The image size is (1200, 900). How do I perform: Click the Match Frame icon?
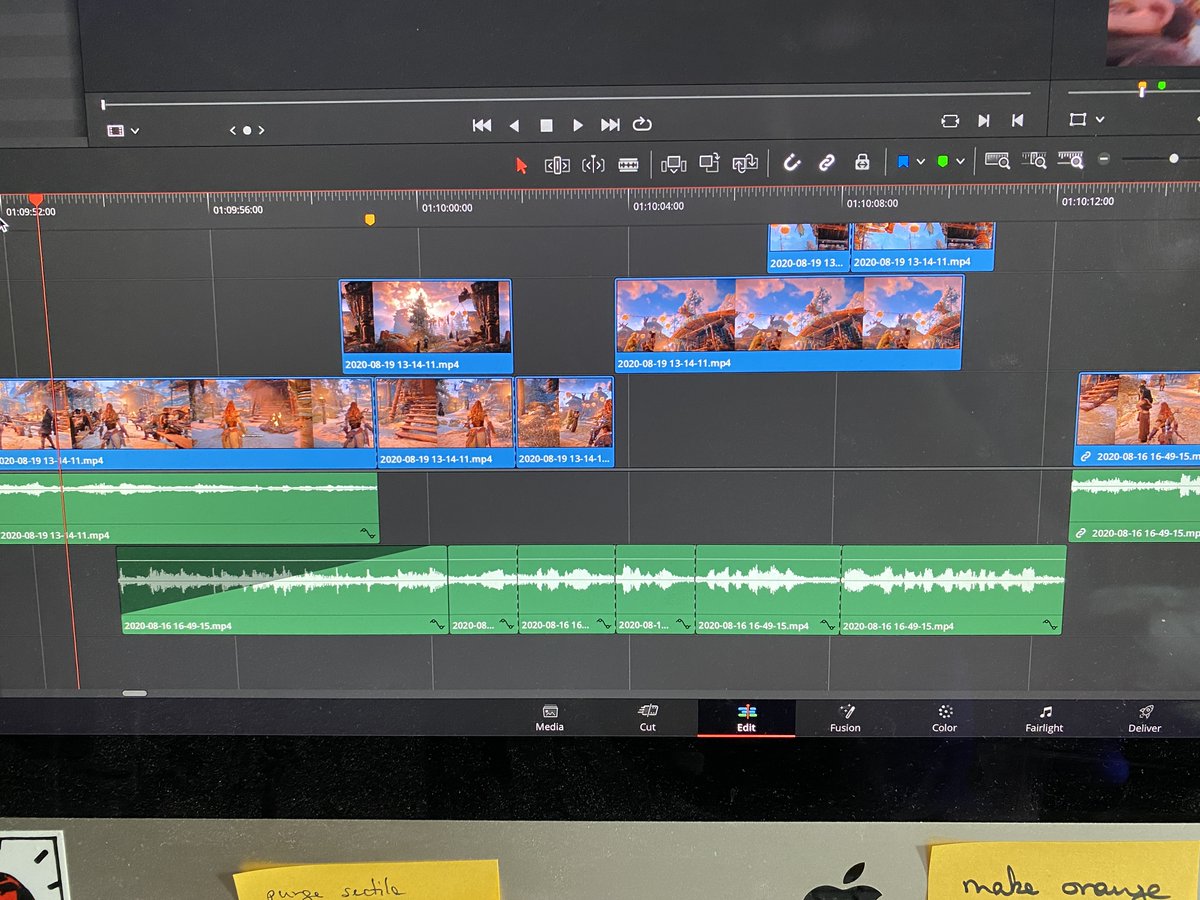[950, 121]
